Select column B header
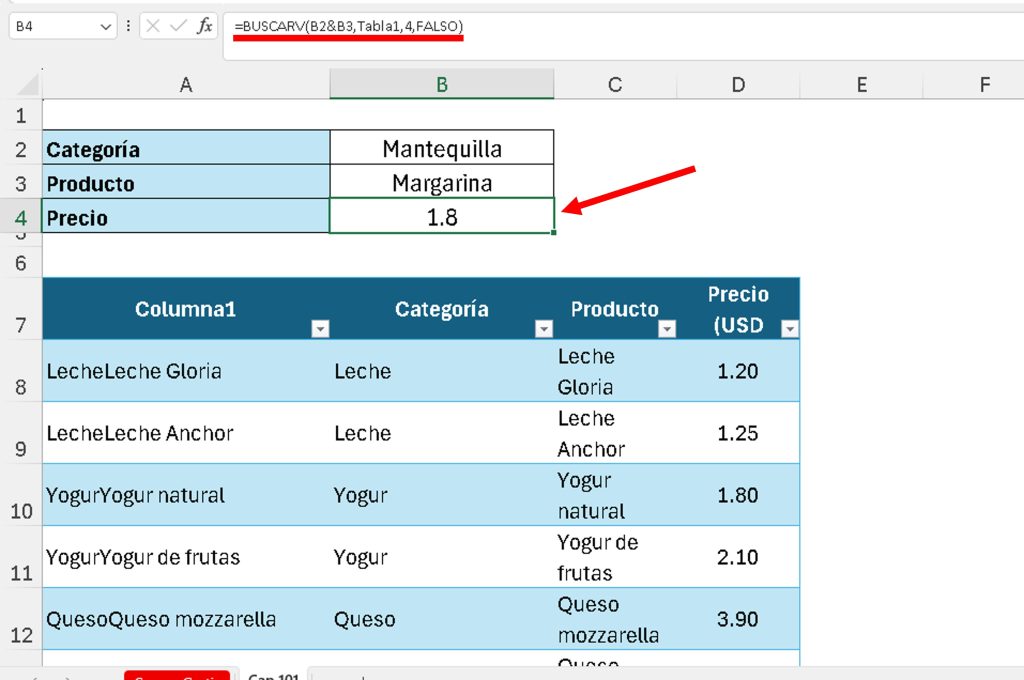This screenshot has height=680, width=1024. click(442, 84)
